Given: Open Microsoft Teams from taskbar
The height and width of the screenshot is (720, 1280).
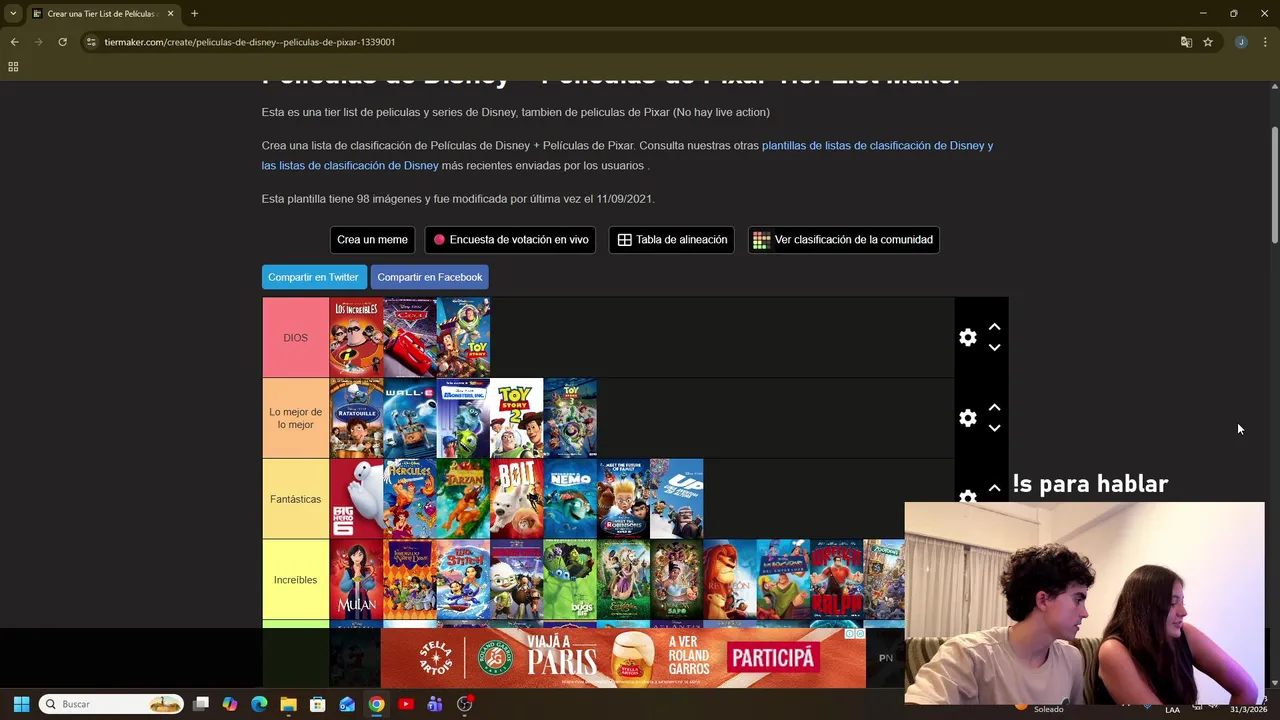Looking at the screenshot, I should coord(434,704).
